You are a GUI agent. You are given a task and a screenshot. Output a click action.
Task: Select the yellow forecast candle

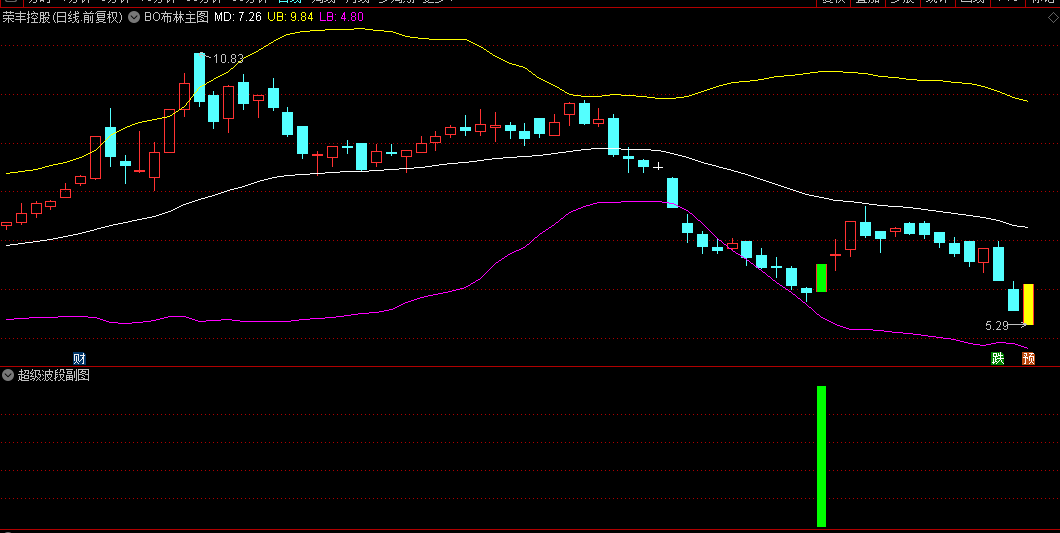click(x=1028, y=304)
